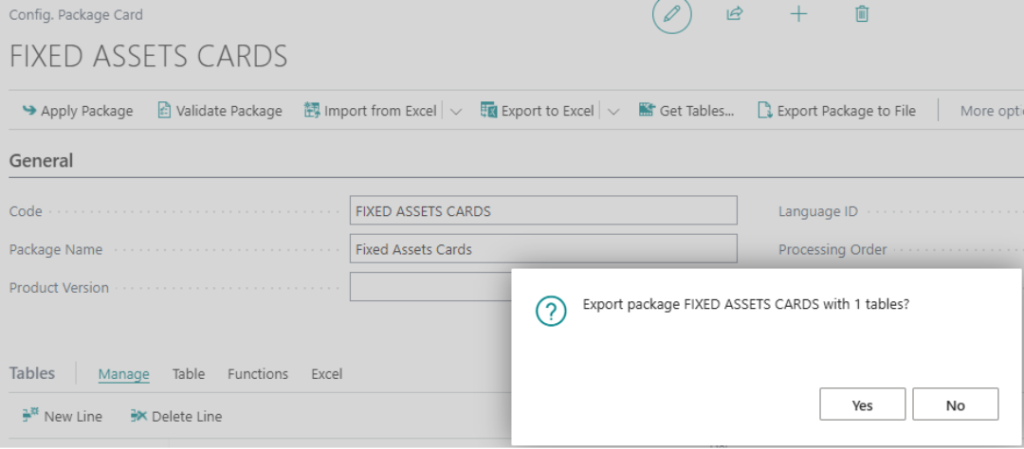Screen dimensions: 1024x449
Task: Open More options menu
Action: pyautogui.click(x=990, y=111)
